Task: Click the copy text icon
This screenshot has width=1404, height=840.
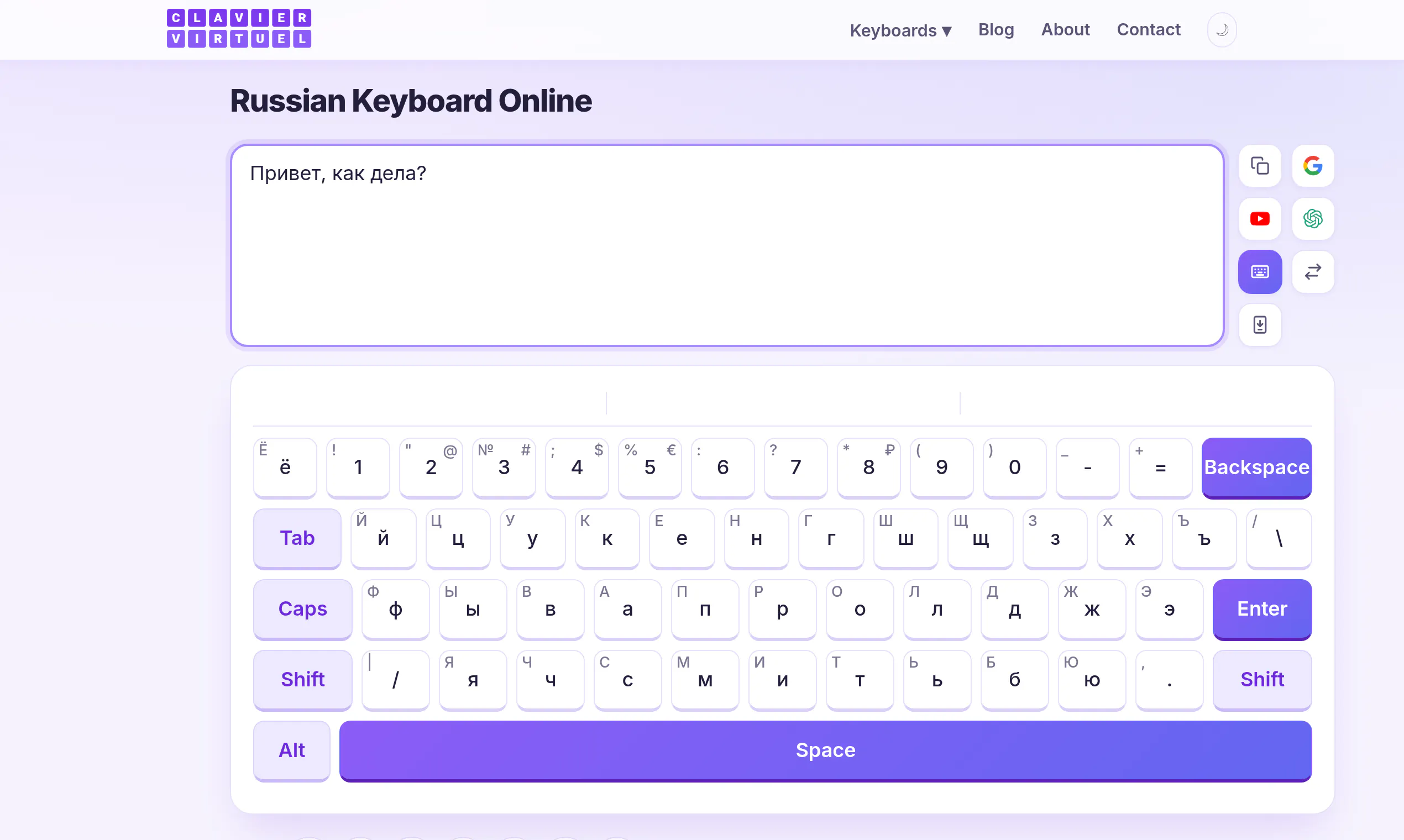Action: (x=1260, y=166)
